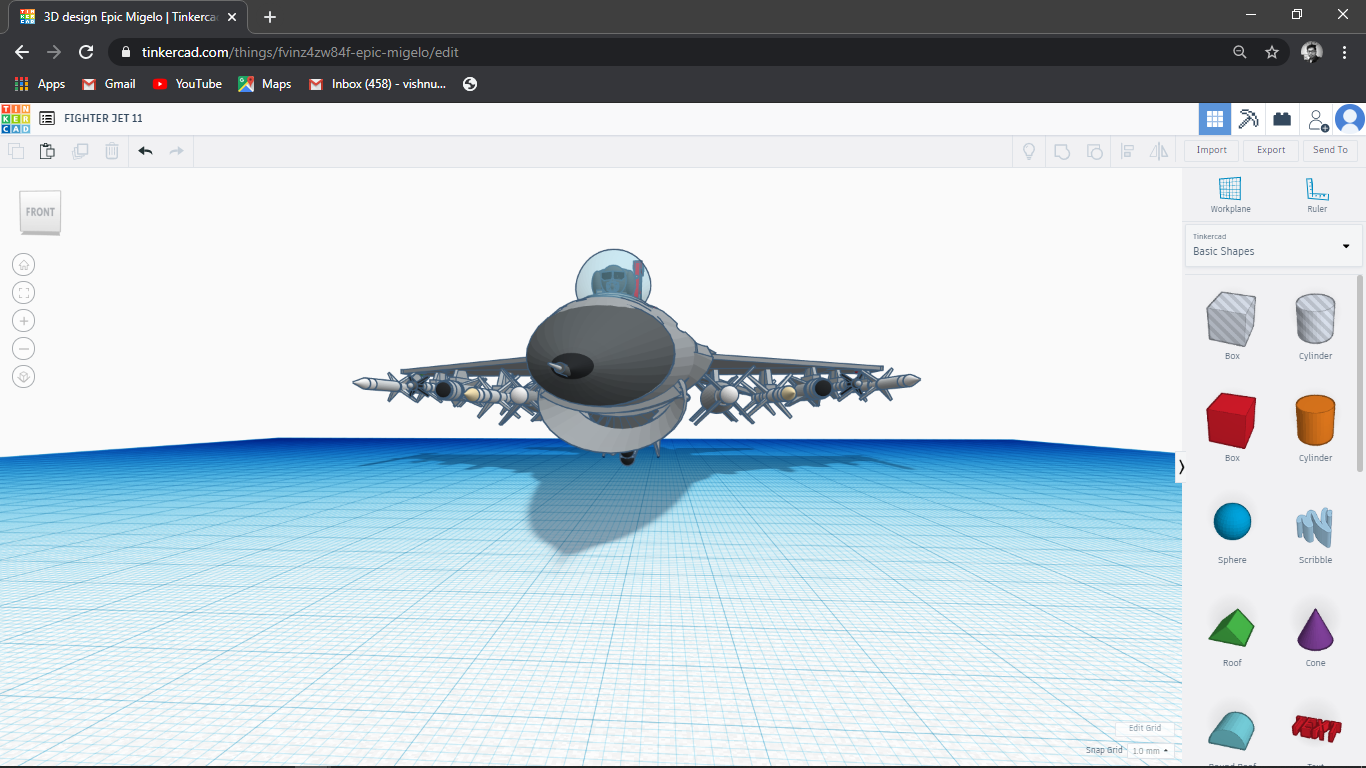Click the Export button
Screen dimensions: 1366x768
tap(1270, 150)
